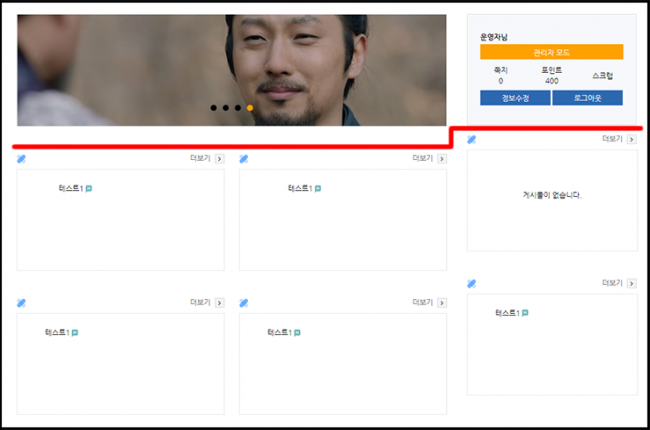Open 더보기 of second widget under the banner

click(x=422, y=158)
